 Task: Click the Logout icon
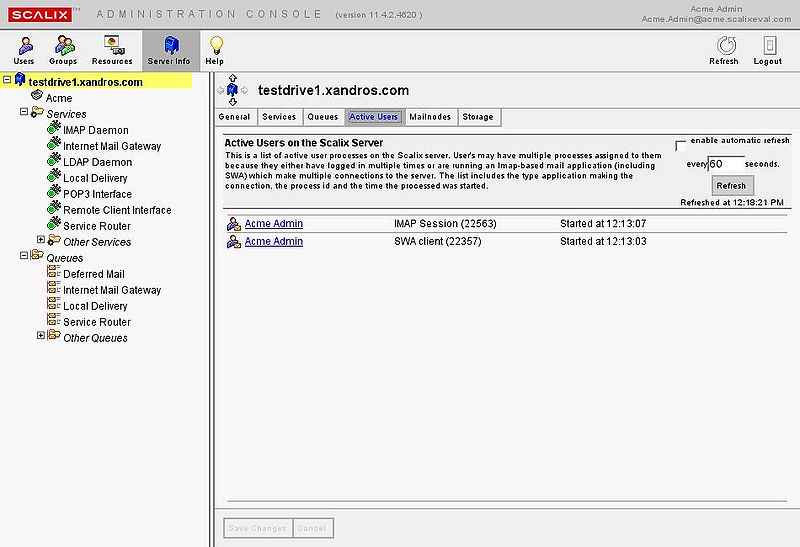click(768, 46)
